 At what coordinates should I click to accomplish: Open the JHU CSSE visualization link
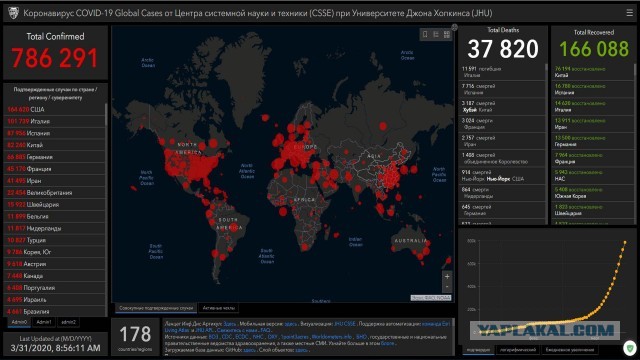coord(344,324)
